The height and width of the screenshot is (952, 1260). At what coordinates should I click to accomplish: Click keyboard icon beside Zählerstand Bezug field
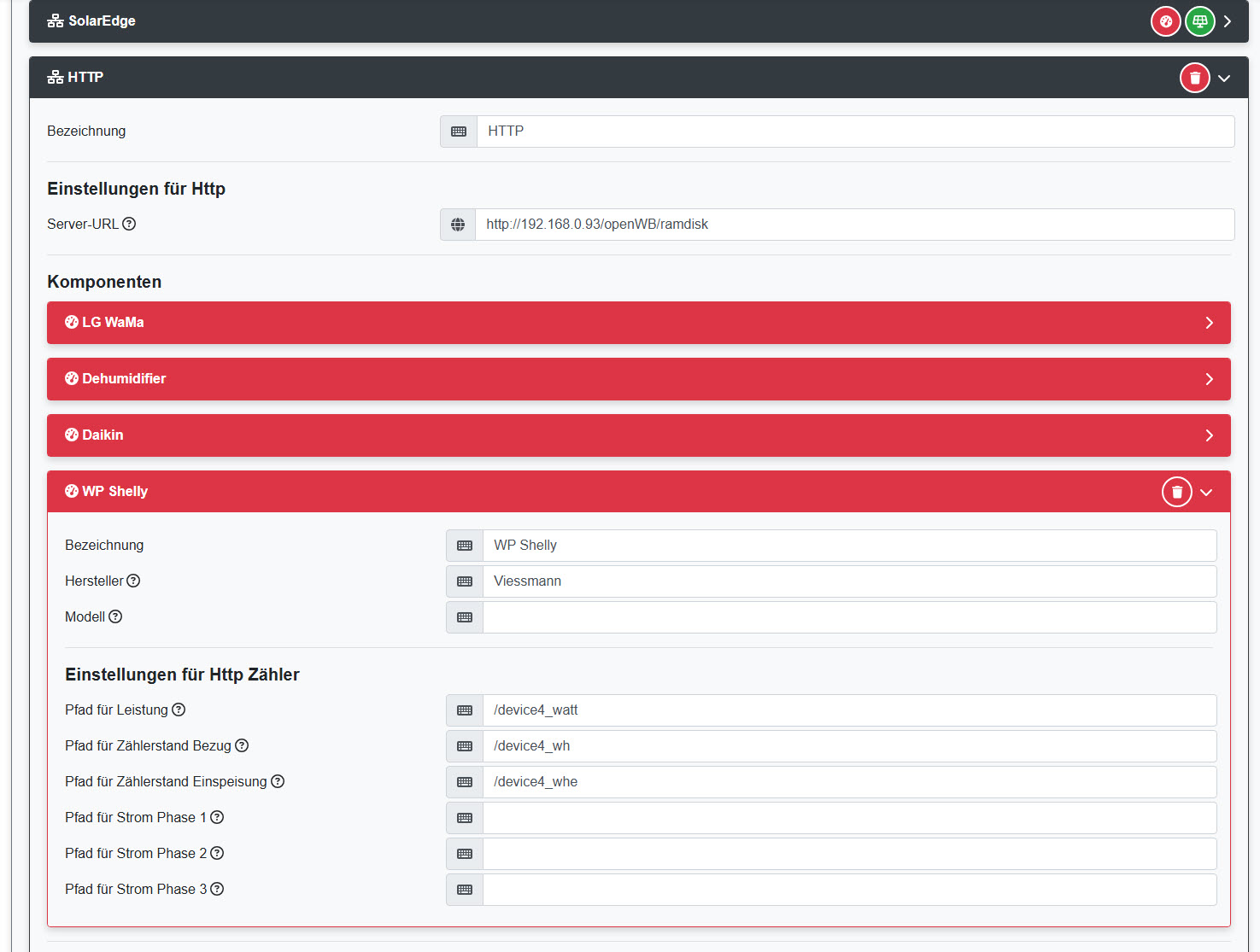click(465, 746)
